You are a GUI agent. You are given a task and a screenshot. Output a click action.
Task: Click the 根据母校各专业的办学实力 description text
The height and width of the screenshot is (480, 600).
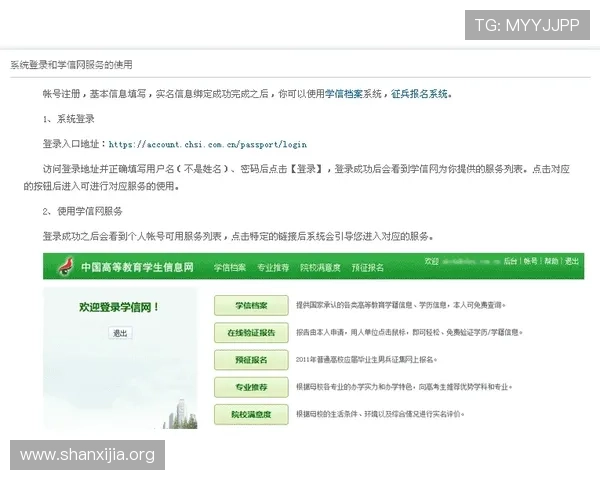click(404, 387)
